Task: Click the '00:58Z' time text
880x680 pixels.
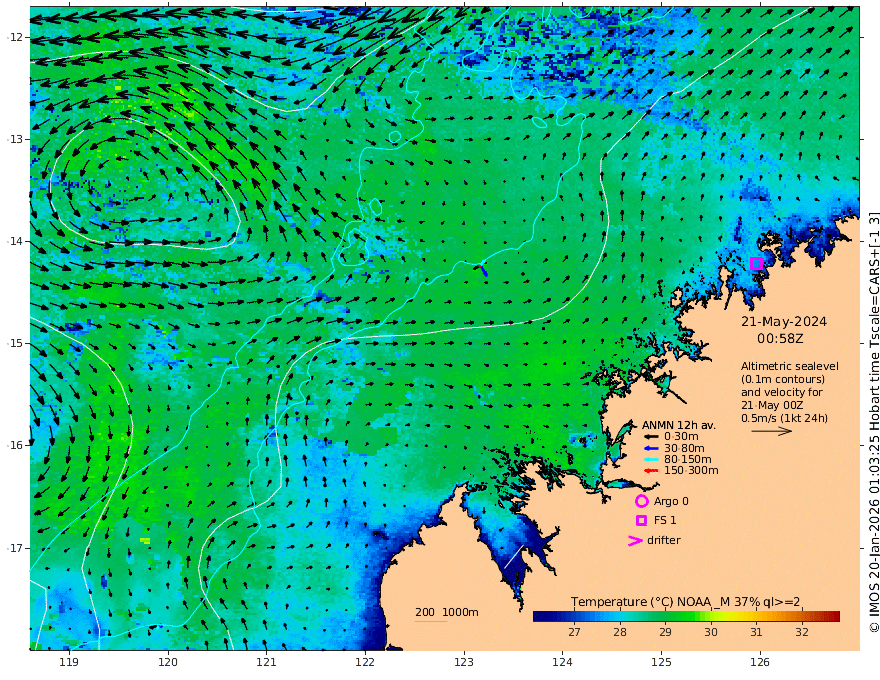Action: click(x=780, y=339)
